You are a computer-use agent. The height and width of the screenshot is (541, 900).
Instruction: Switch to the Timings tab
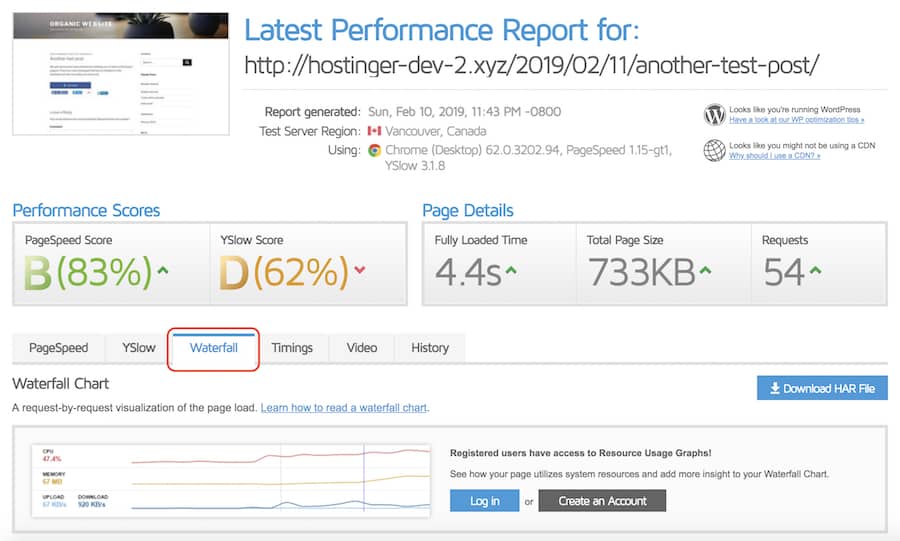(x=292, y=348)
